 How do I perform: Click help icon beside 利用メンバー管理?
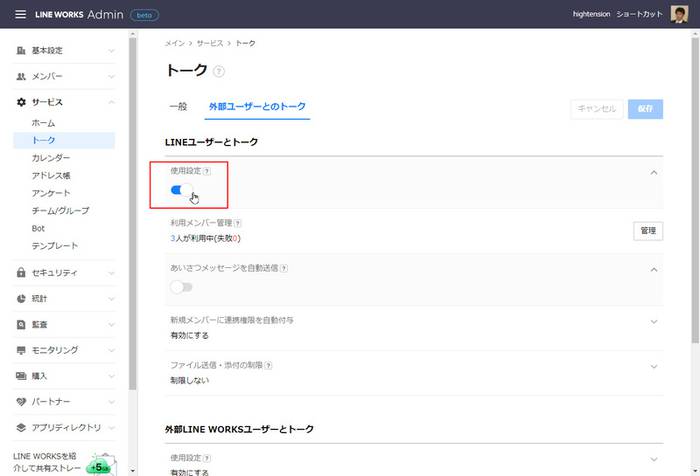tap(238, 223)
